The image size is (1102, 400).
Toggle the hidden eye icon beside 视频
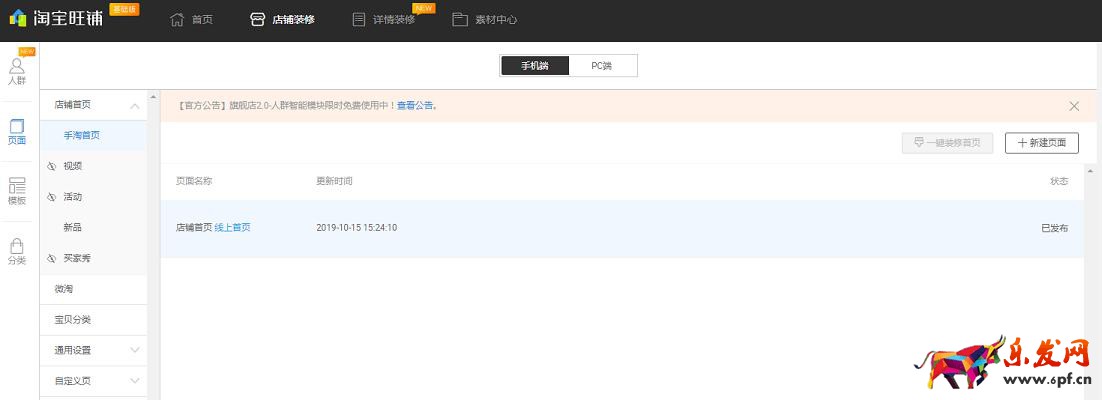click(x=52, y=166)
